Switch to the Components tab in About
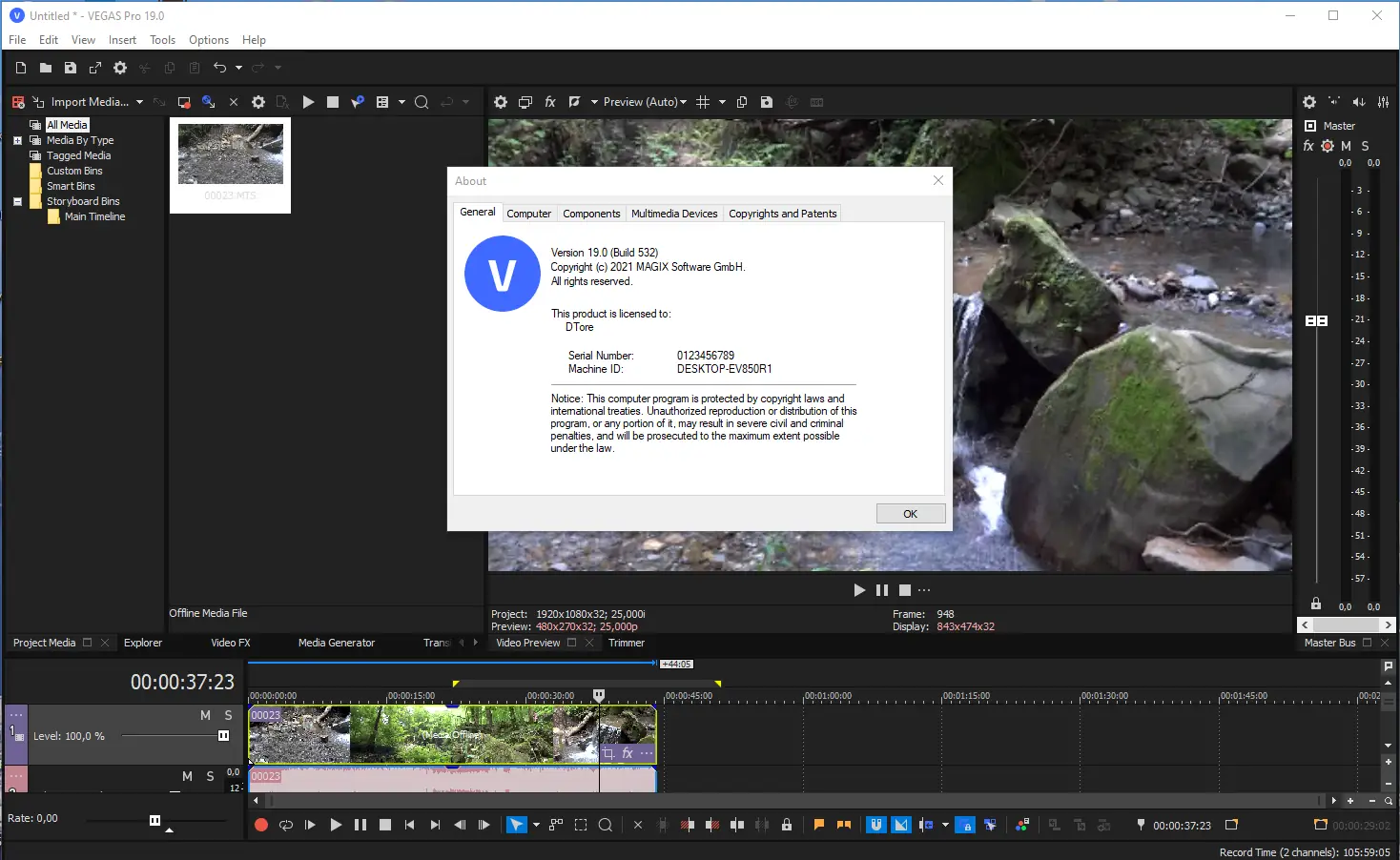Screen dimensions: 1400x860 590,214
